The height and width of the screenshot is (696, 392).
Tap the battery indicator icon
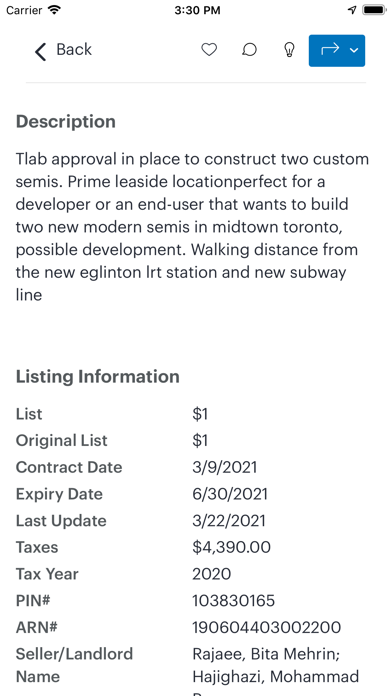[x=373, y=10]
